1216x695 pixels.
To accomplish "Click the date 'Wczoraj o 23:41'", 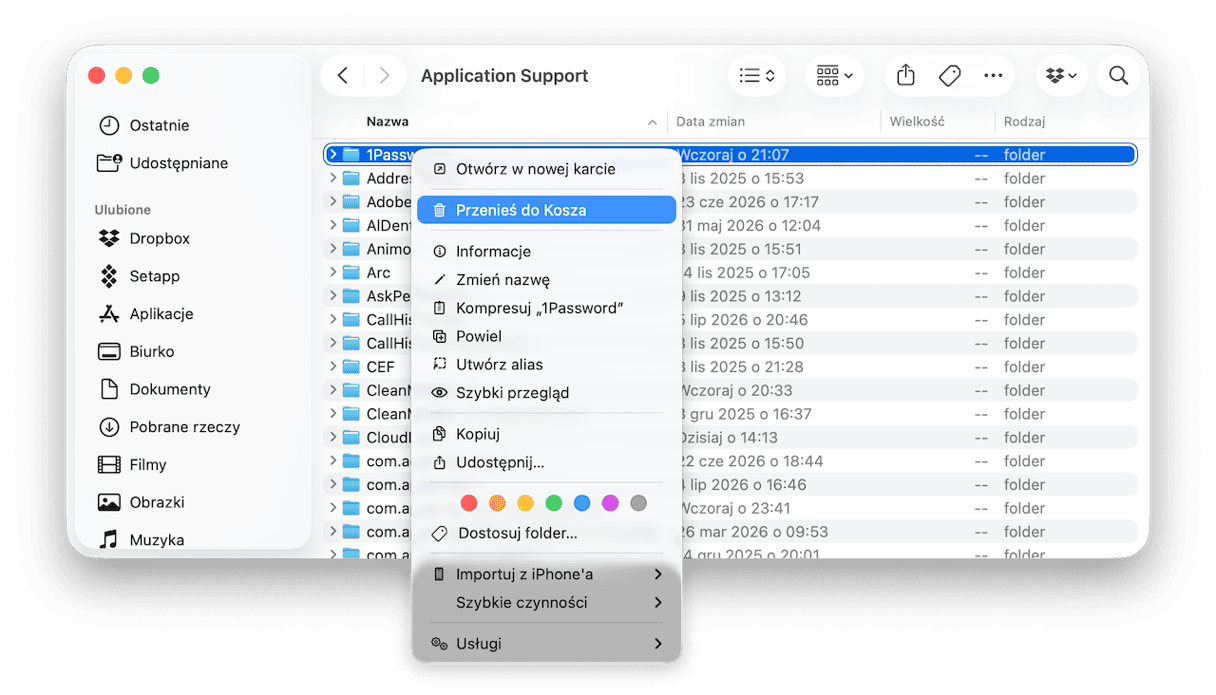I will 736,508.
